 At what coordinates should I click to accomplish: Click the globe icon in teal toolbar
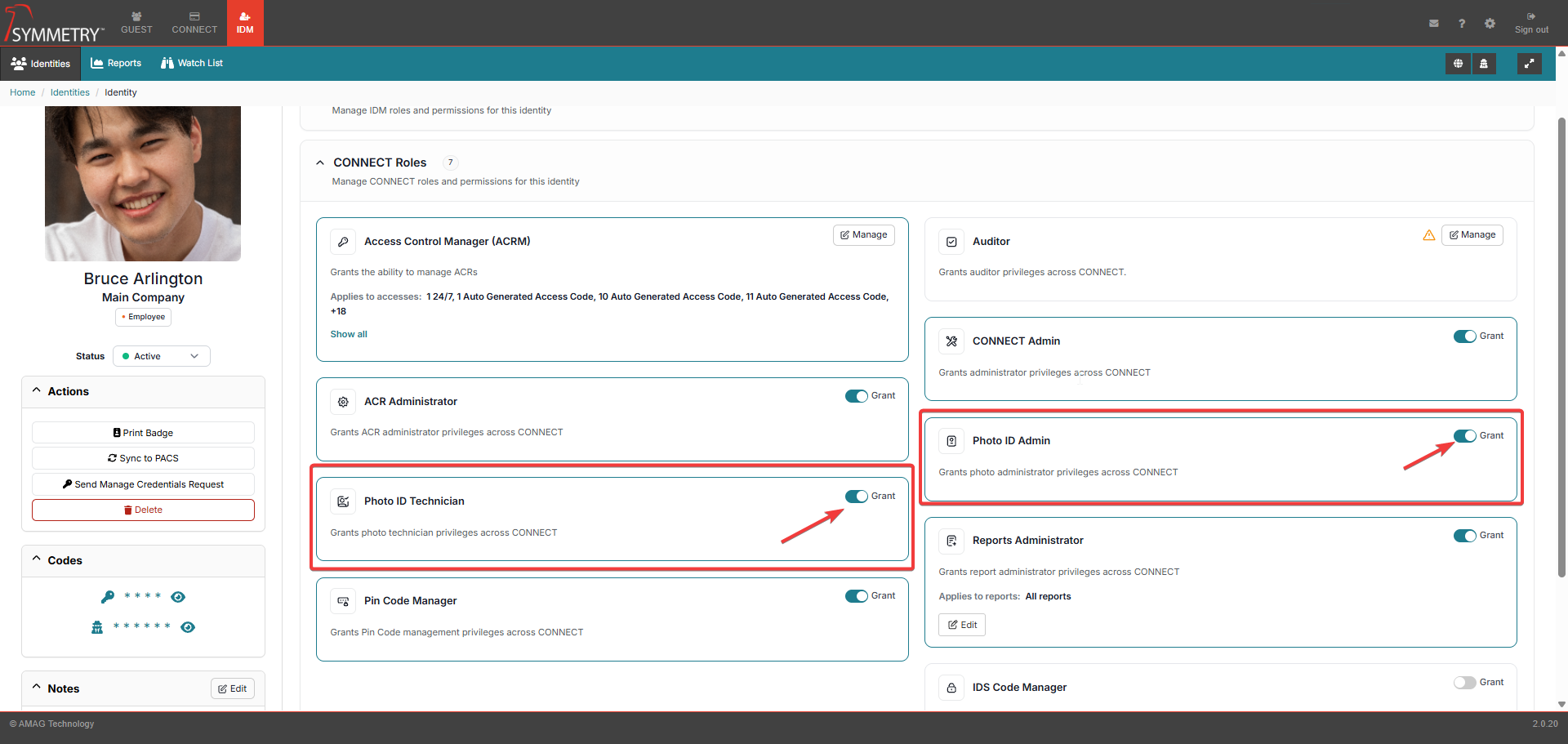[1458, 64]
